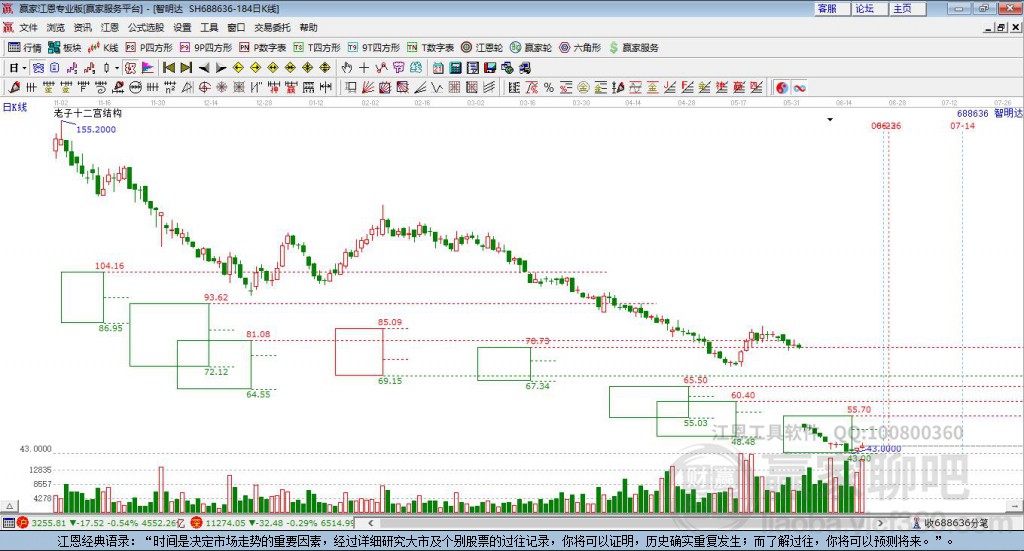
Task: Open the 文件 menu
Action: pos(28,27)
